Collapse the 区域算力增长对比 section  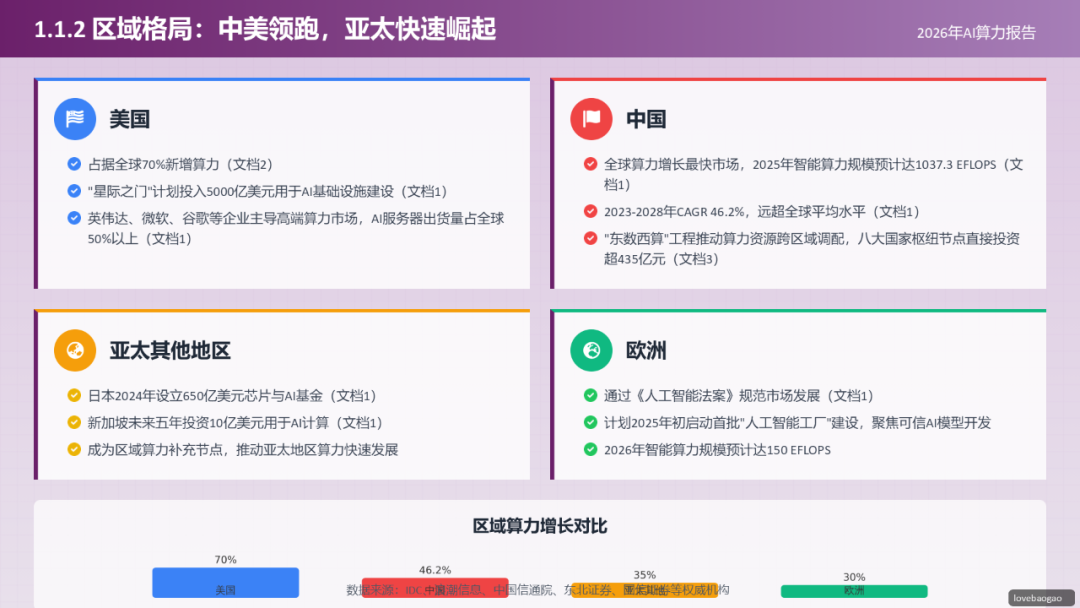[542, 526]
